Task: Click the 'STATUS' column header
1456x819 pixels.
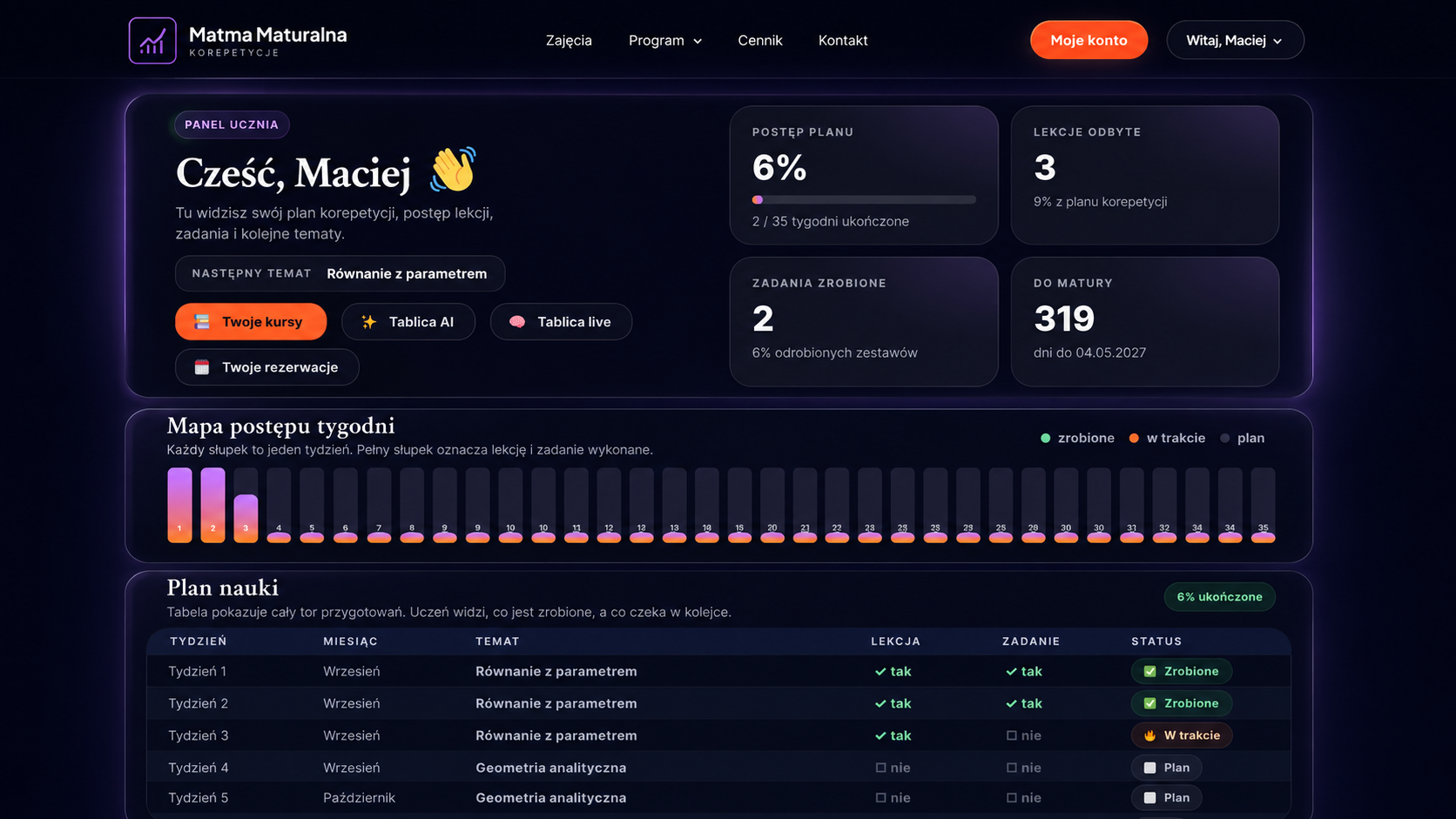Action: tap(1156, 641)
